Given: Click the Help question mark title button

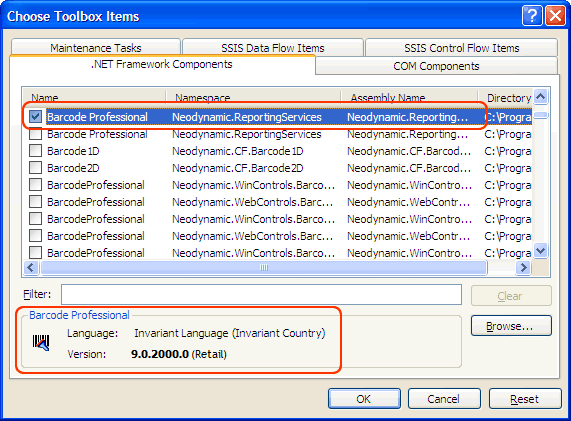Looking at the screenshot, I should 532,16.
